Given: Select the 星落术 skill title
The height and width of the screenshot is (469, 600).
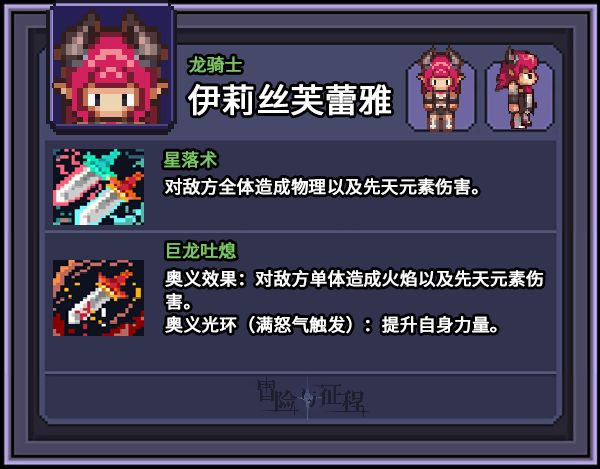Looking at the screenshot, I should [190, 160].
